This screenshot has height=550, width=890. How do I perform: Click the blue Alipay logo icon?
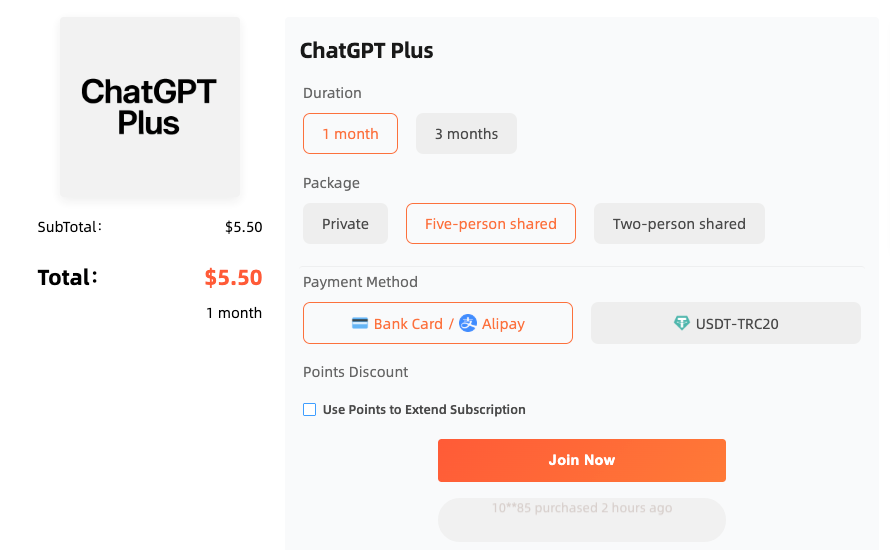[468, 323]
